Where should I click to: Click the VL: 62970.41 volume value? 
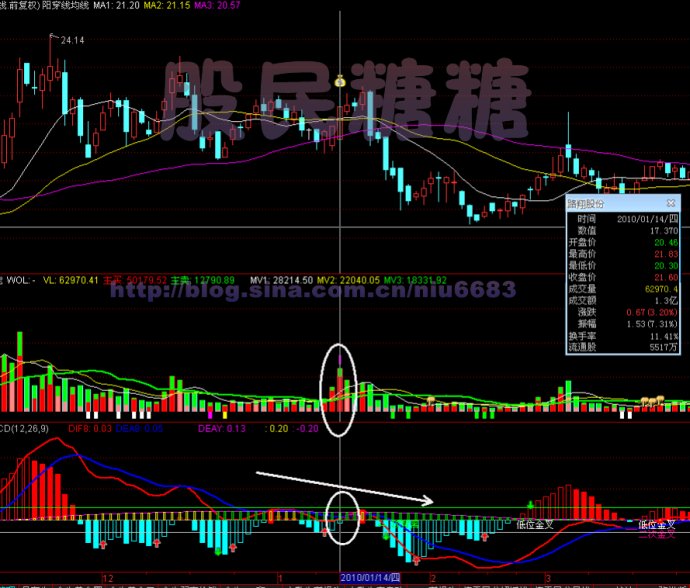click(71, 280)
